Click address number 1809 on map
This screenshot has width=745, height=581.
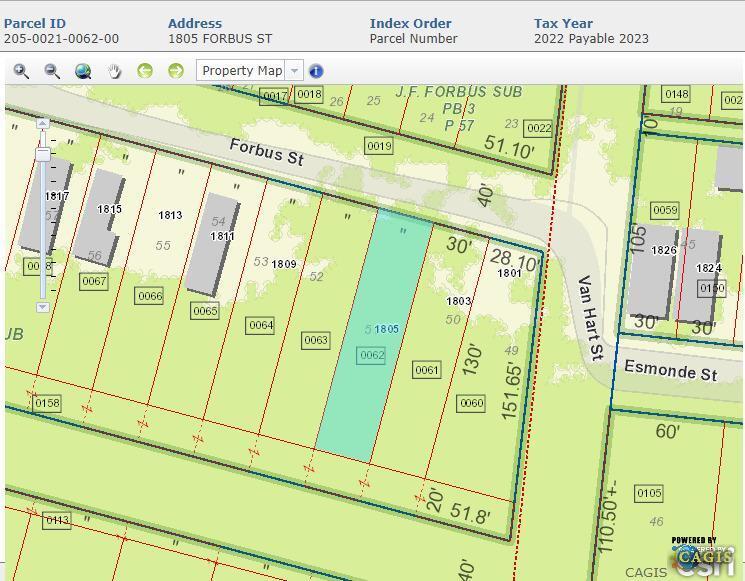[284, 264]
